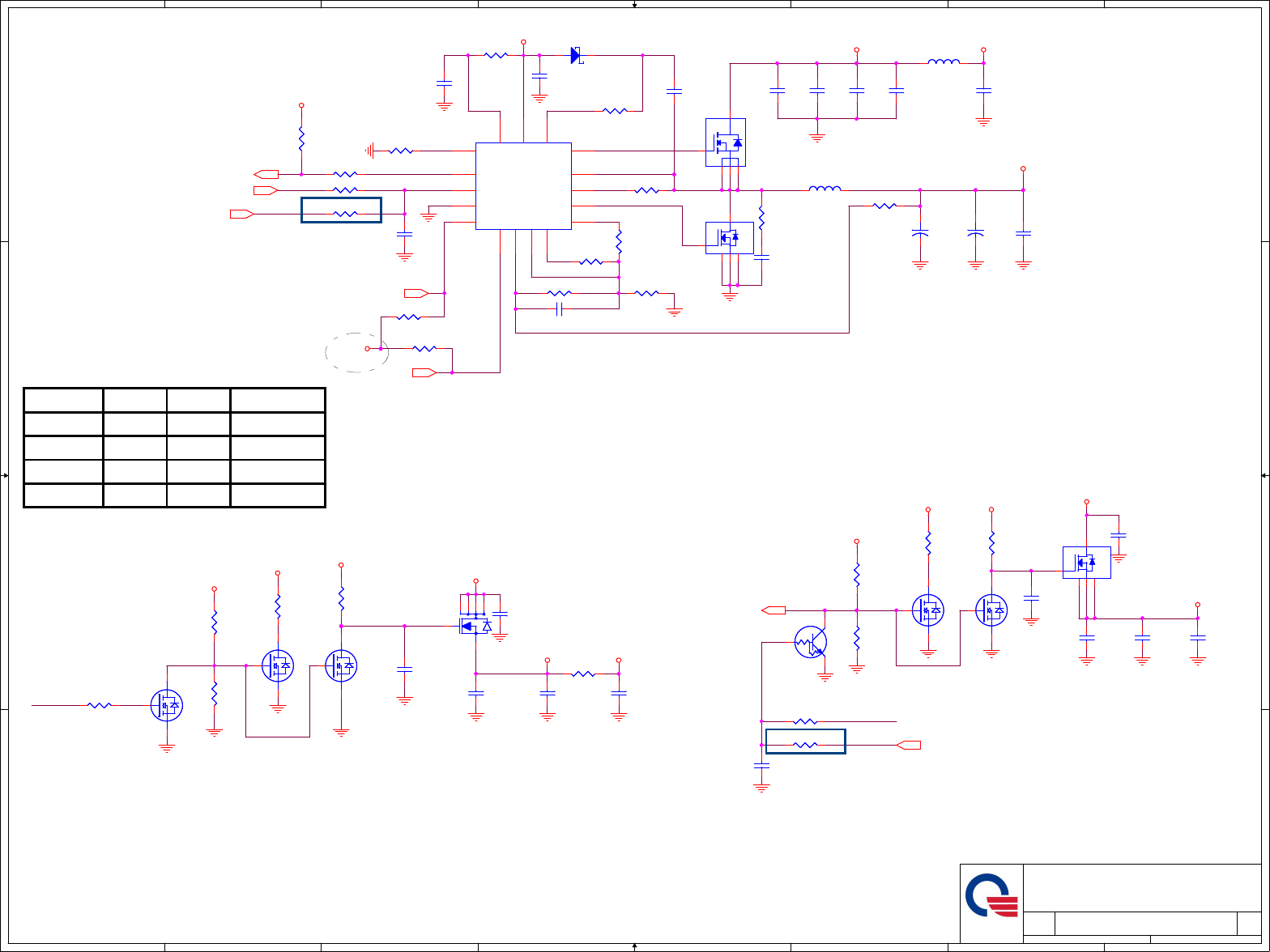The height and width of the screenshot is (952, 1270).
Task: Select the inductor on the IC output line
Action: click(x=825, y=189)
